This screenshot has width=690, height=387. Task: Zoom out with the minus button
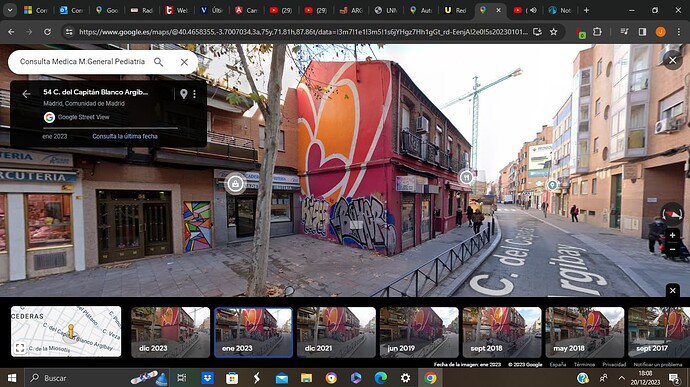click(x=672, y=250)
